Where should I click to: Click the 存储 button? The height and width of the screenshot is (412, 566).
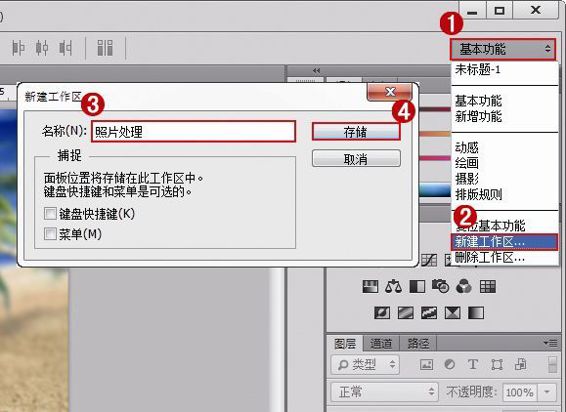click(356, 132)
